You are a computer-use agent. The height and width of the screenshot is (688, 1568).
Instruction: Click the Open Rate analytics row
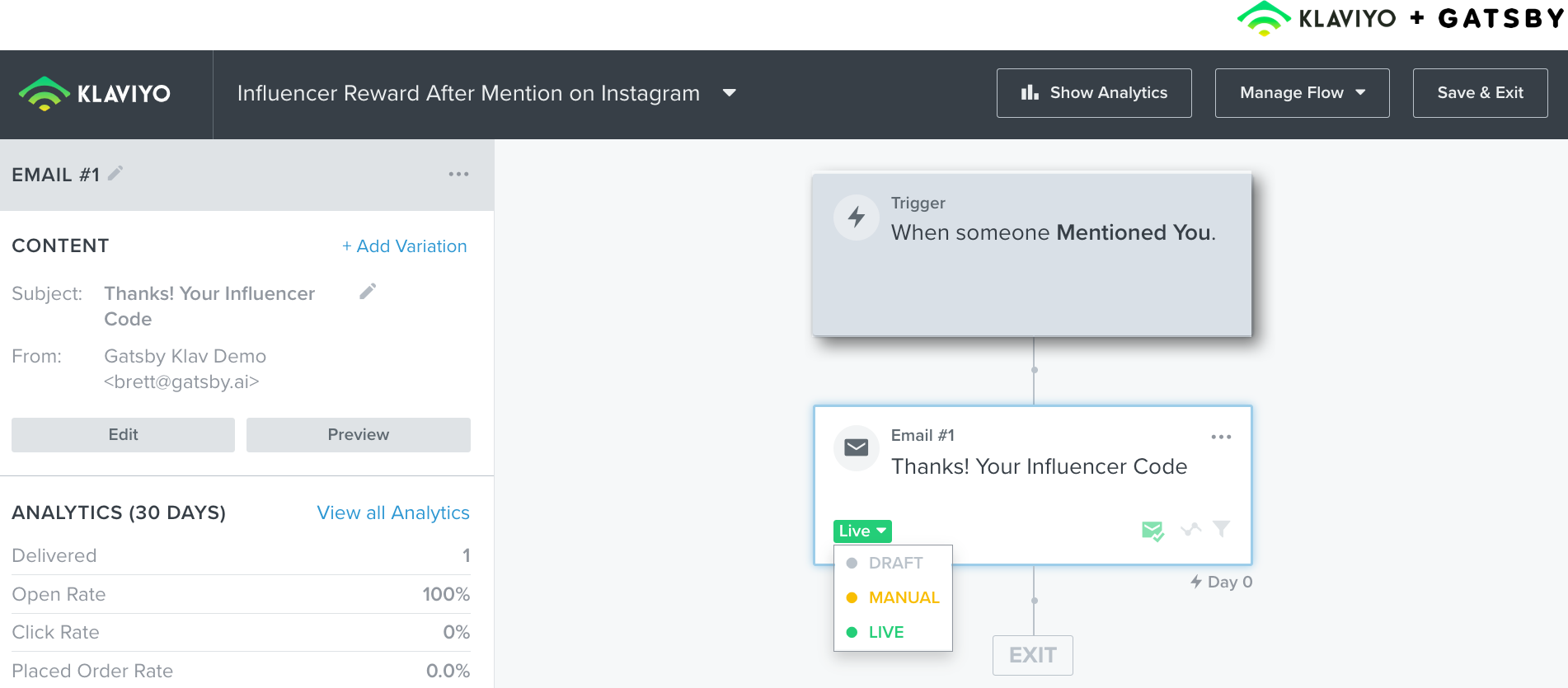point(241,594)
